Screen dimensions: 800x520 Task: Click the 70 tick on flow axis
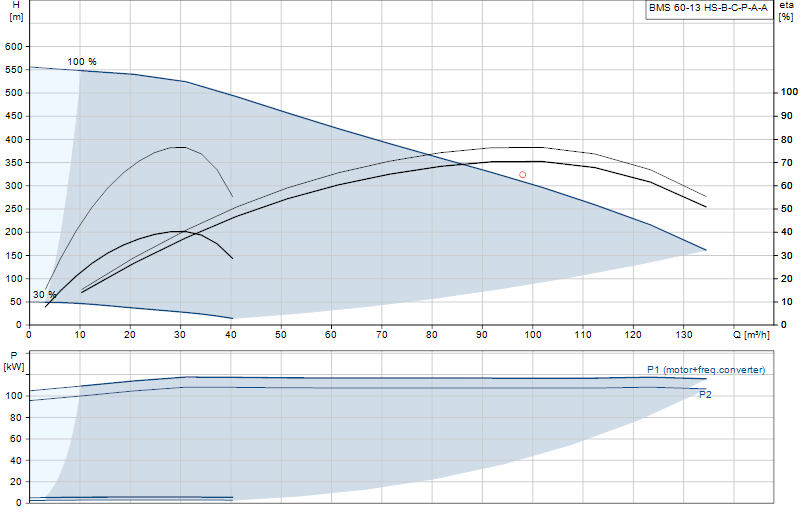click(x=382, y=335)
